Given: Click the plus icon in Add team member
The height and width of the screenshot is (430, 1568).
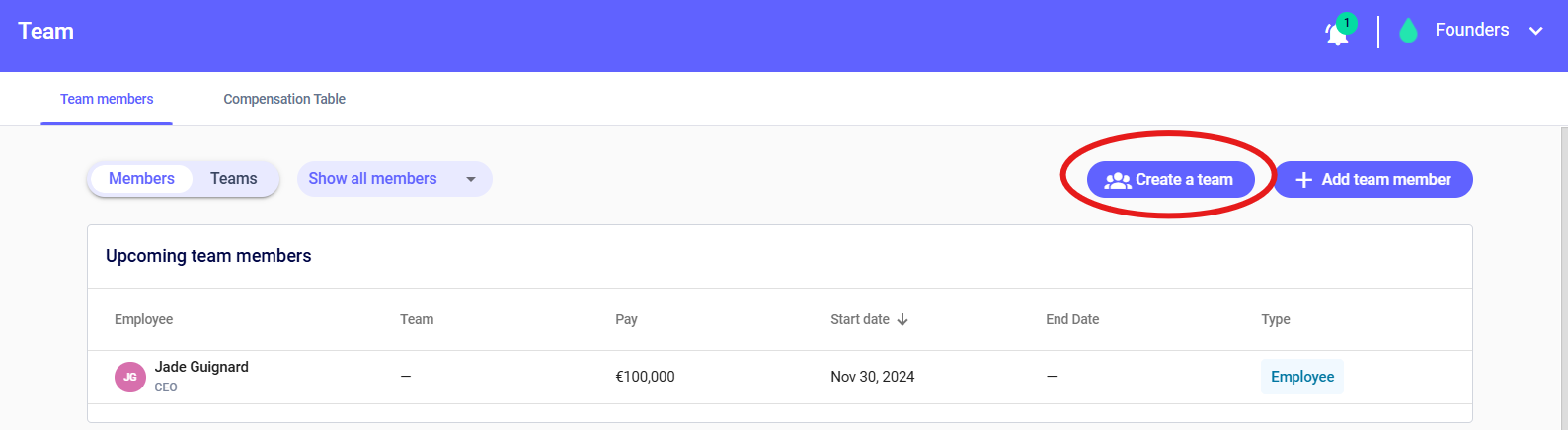Looking at the screenshot, I should tap(1303, 180).
